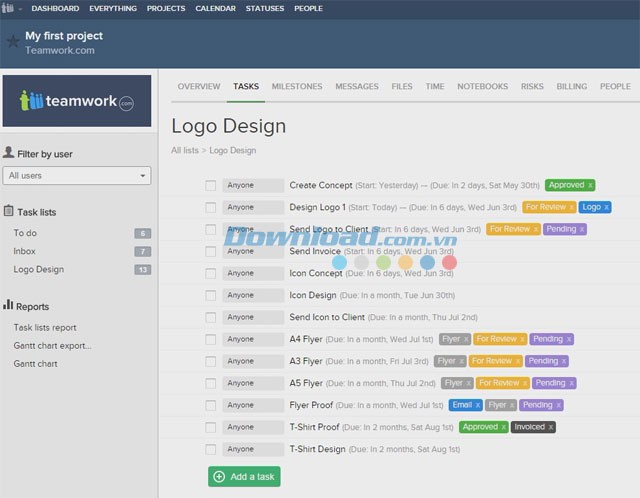Tick the A4 Flyer checkbox
Image resolution: width=640 pixels, height=498 pixels.
(x=211, y=340)
